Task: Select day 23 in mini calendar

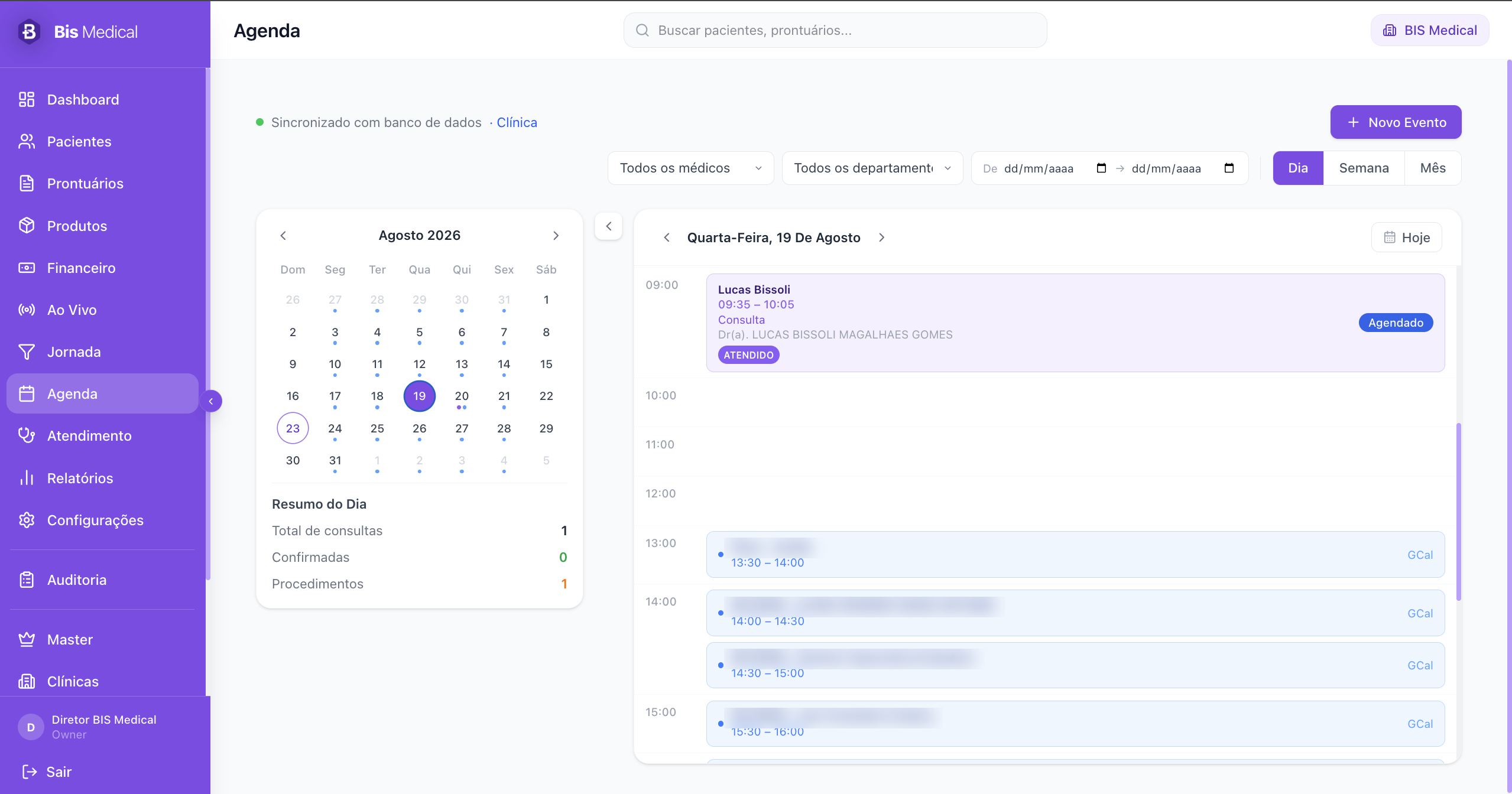Action: click(x=293, y=428)
